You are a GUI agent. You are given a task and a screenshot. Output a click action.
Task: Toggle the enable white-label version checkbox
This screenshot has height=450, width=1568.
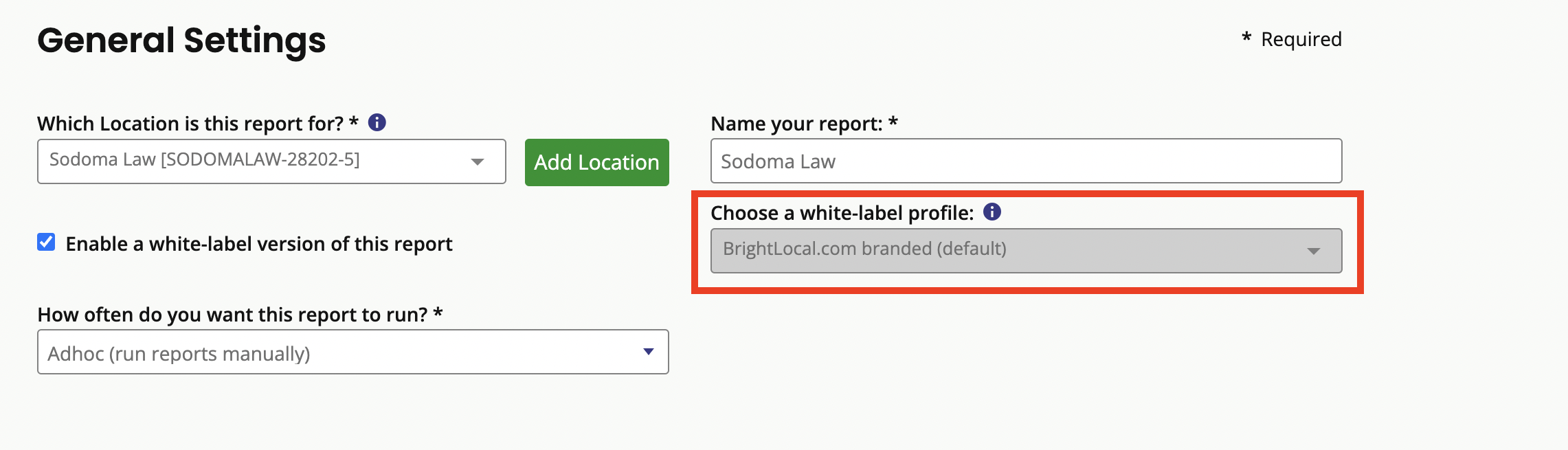[x=46, y=242]
